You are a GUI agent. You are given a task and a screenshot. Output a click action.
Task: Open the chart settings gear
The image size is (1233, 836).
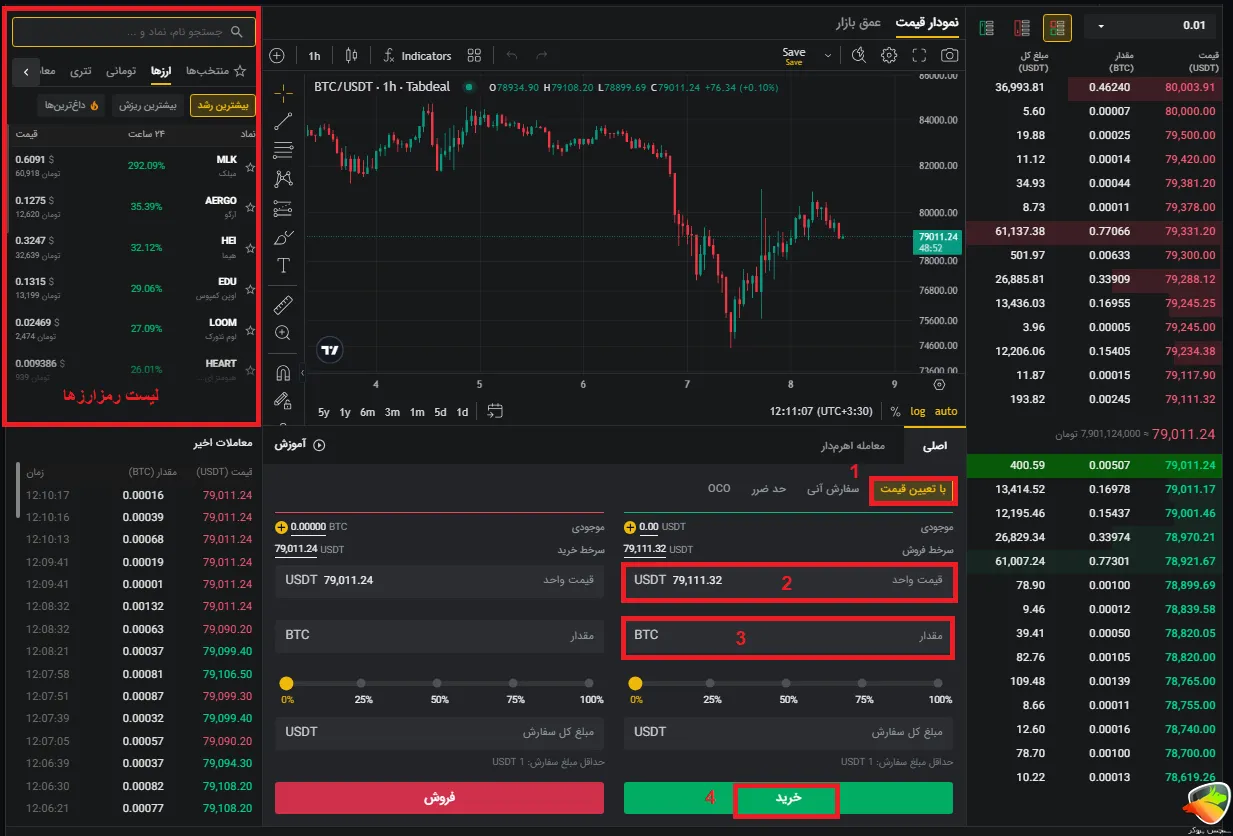pos(889,56)
